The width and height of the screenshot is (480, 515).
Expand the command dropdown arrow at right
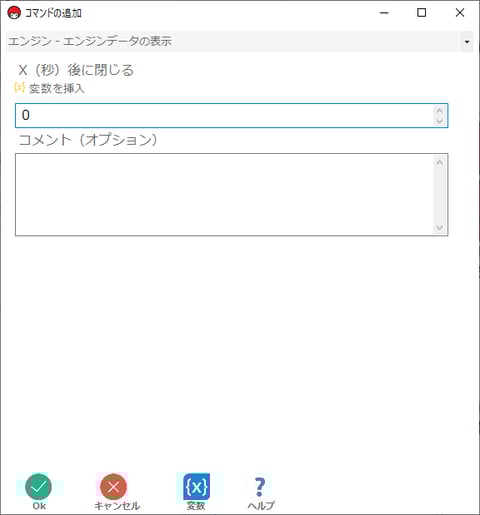point(467,41)
